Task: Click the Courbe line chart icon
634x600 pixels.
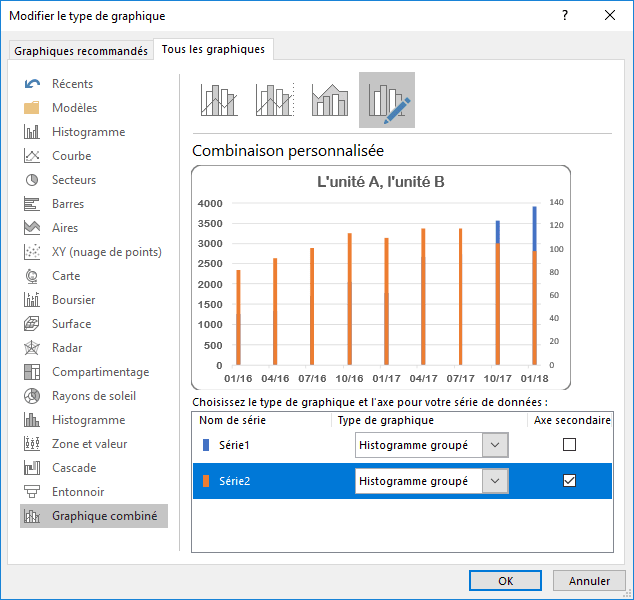Action: pyautogui.click(x=32, y=156)
